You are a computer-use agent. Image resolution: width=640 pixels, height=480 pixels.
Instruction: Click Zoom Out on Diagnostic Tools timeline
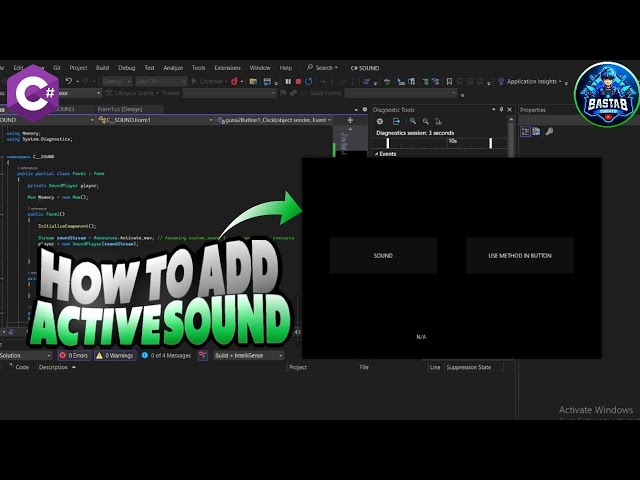[426, 121]
